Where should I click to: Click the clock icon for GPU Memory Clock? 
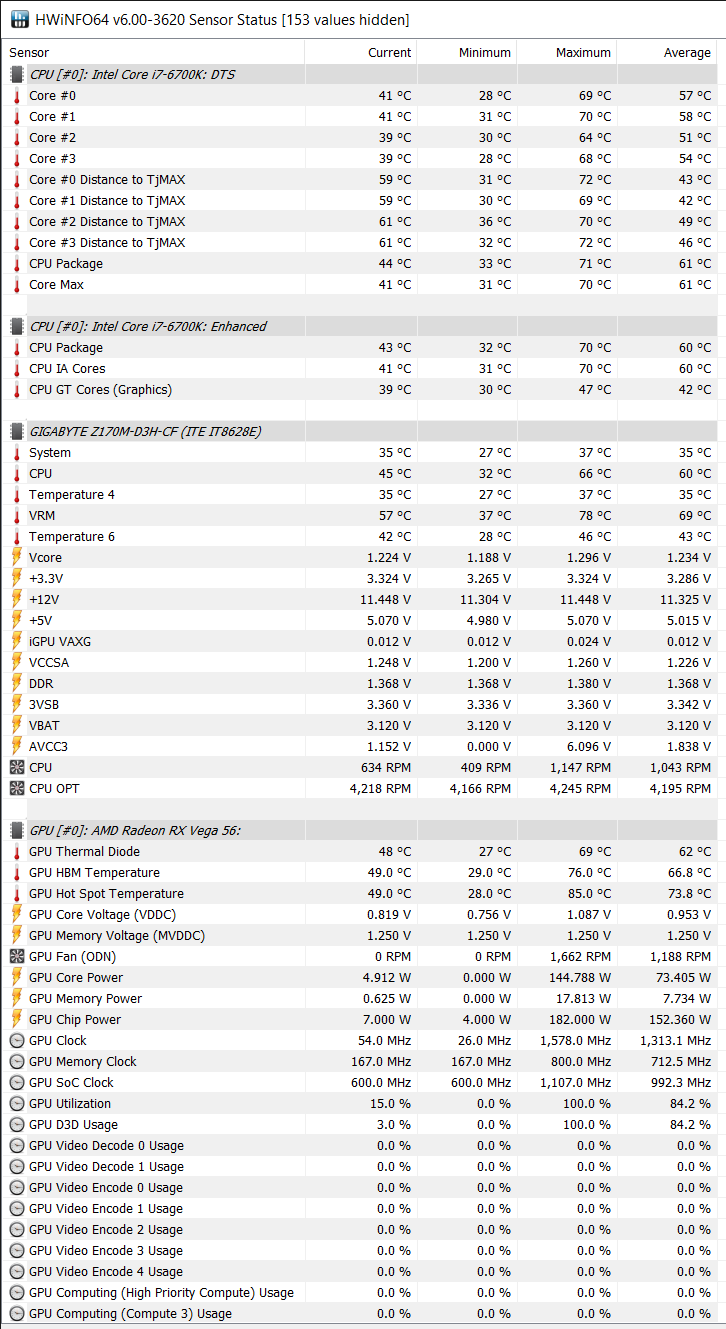(x=17, y=1061)
